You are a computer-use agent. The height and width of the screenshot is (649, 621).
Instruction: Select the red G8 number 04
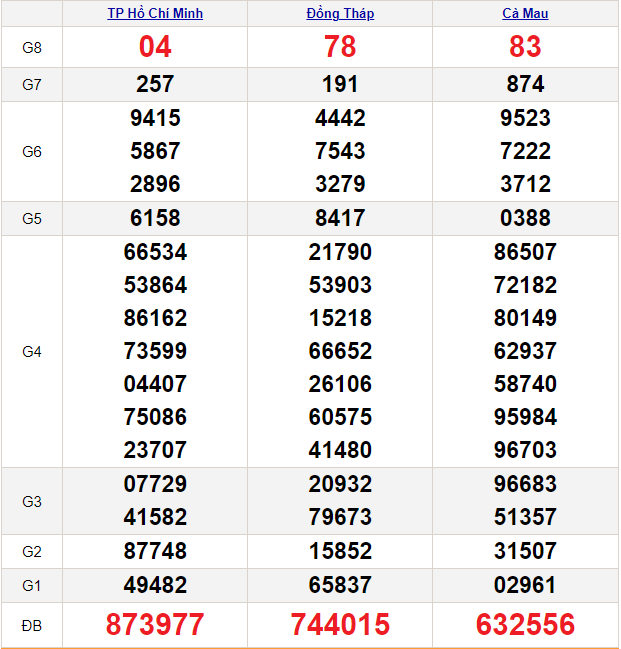(x=155, y=46)
